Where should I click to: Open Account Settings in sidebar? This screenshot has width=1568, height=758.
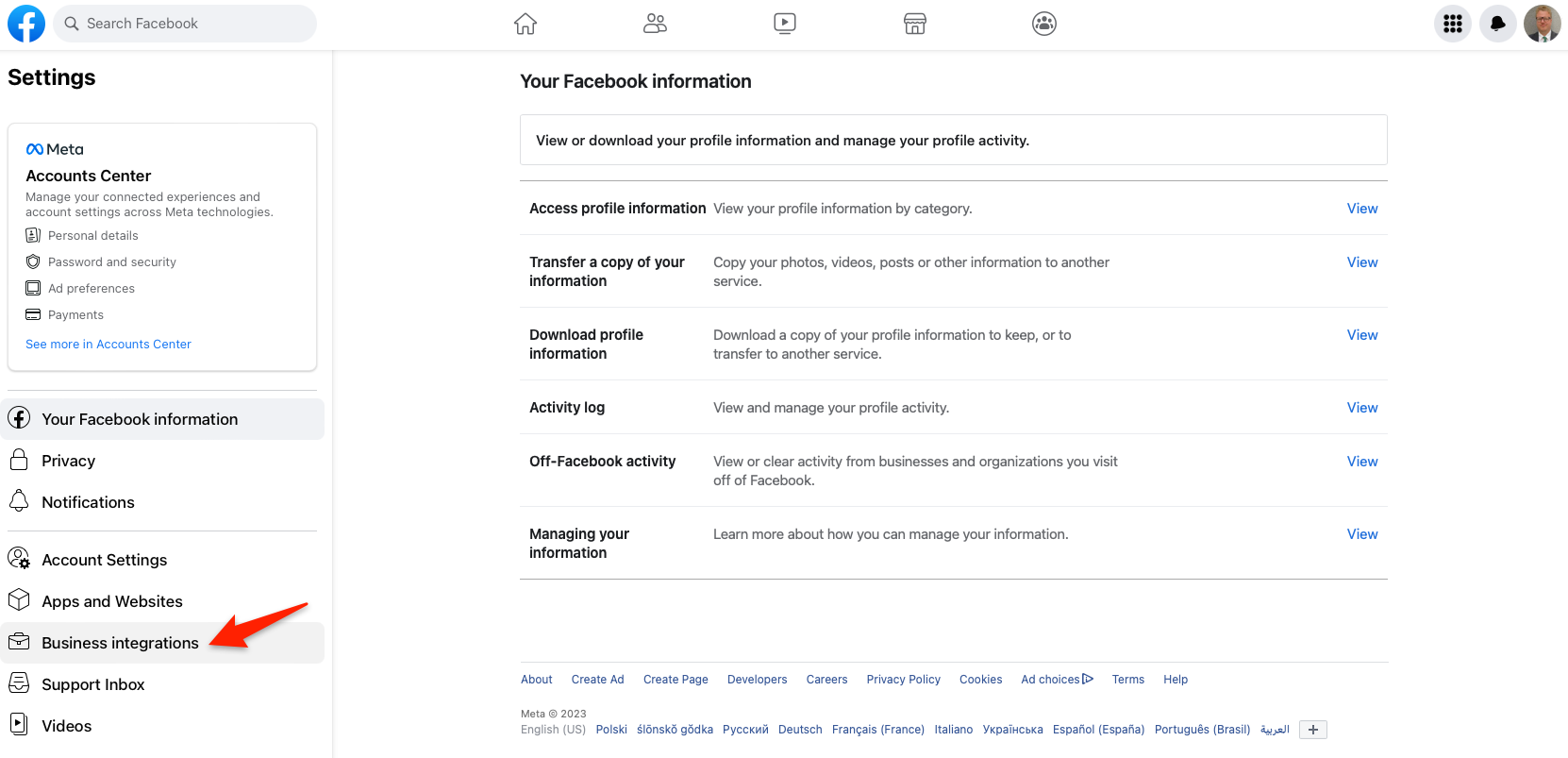104,560
